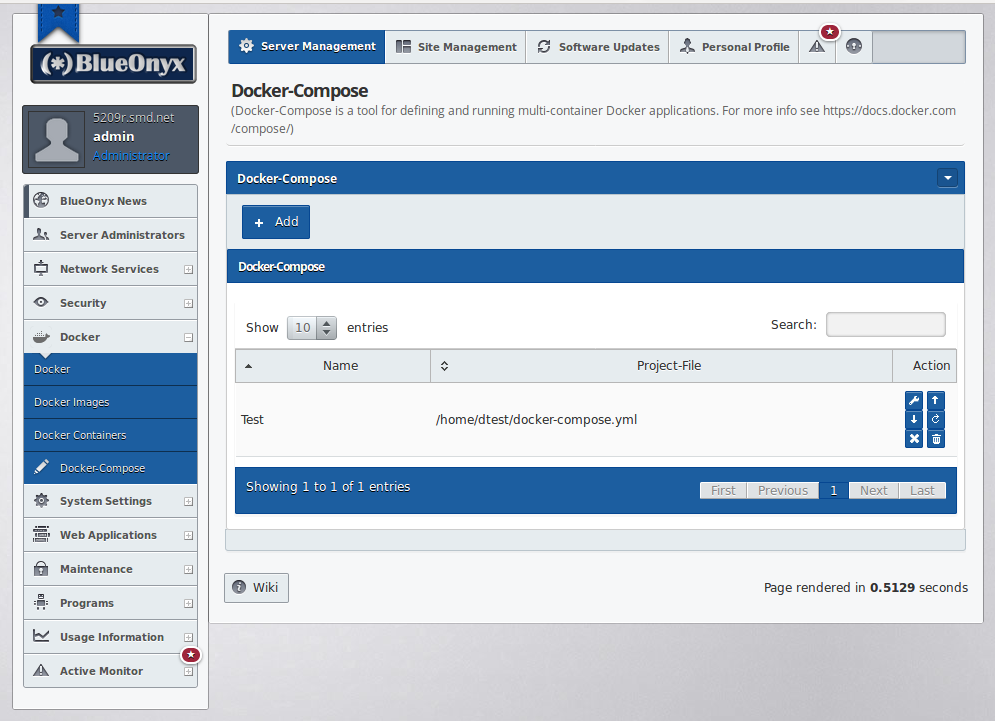Click the trash delete icon for Test
995x721 pixels.
[935, 439]
